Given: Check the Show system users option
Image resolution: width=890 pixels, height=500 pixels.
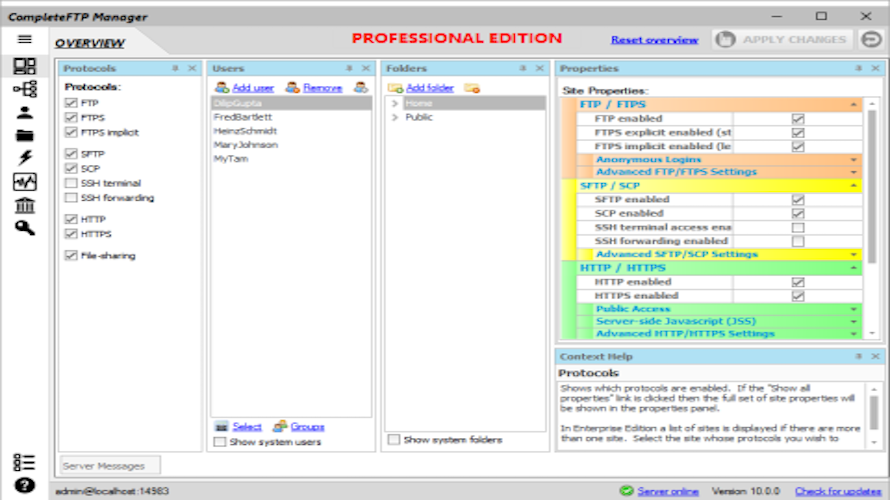Looking at the screenshot, I should (x=220, y=441).
